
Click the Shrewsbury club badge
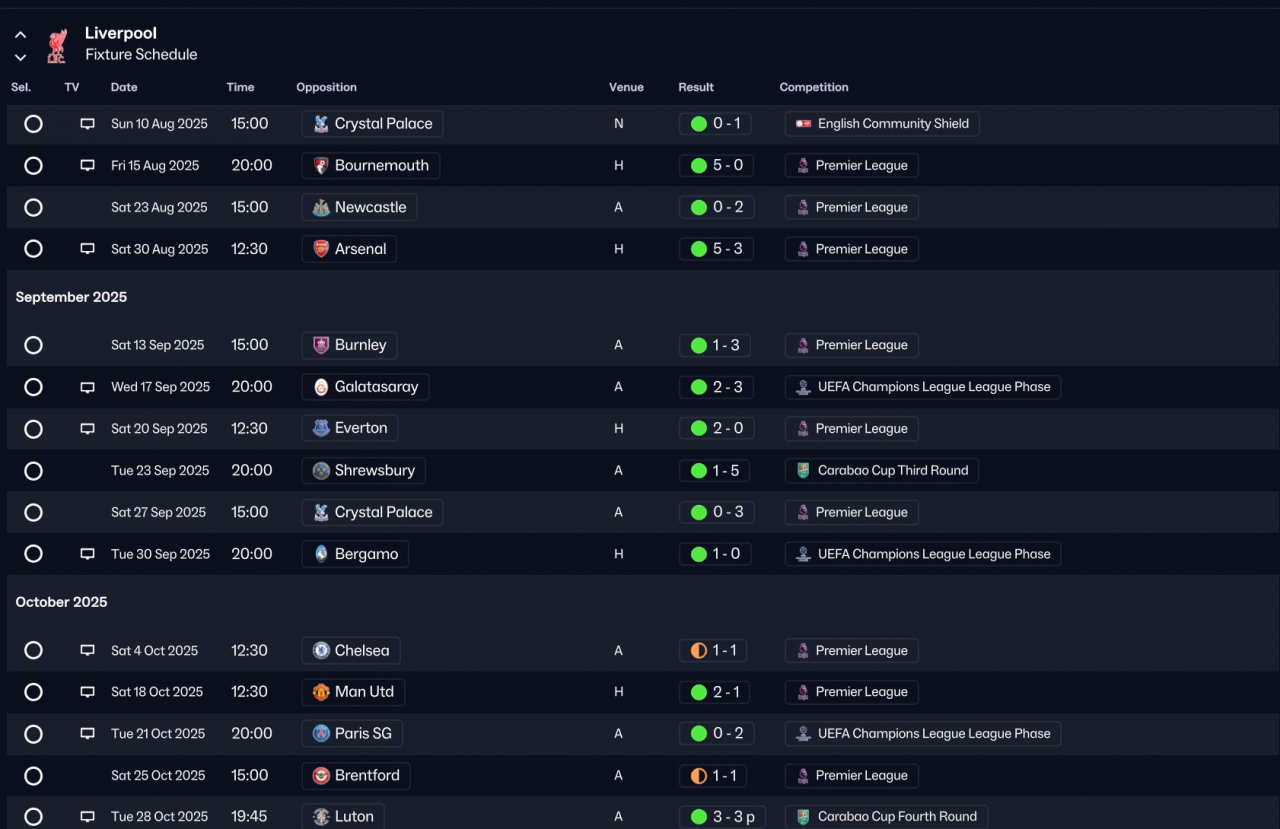321,471
